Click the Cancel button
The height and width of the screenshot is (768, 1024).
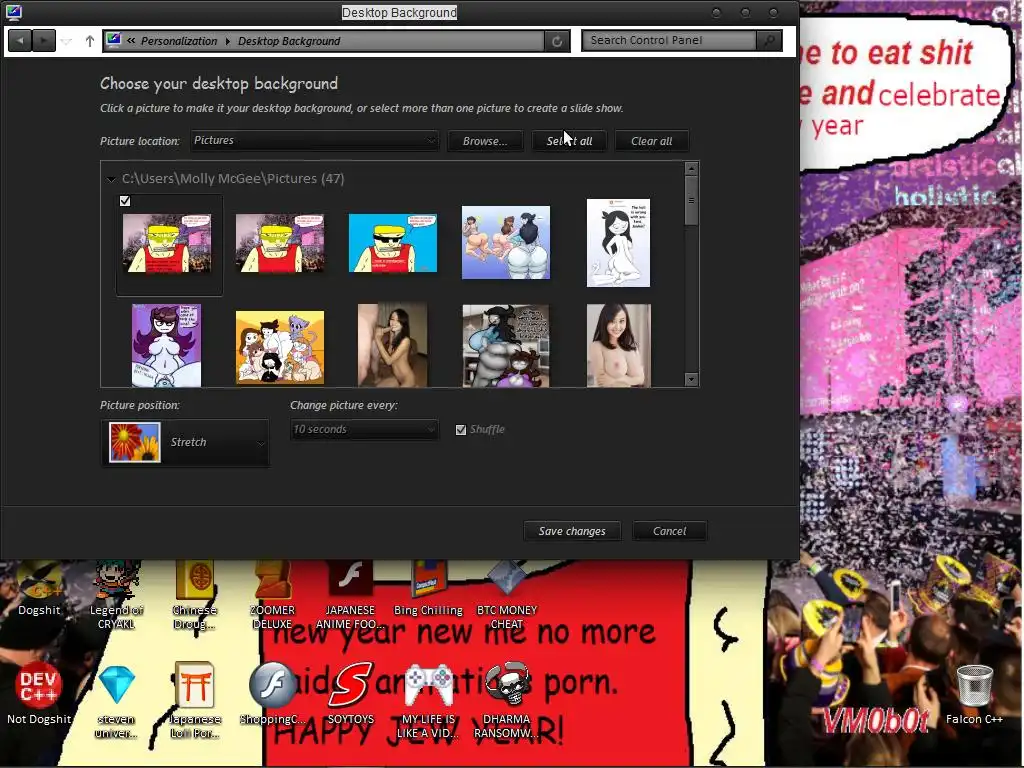(669, 531)
